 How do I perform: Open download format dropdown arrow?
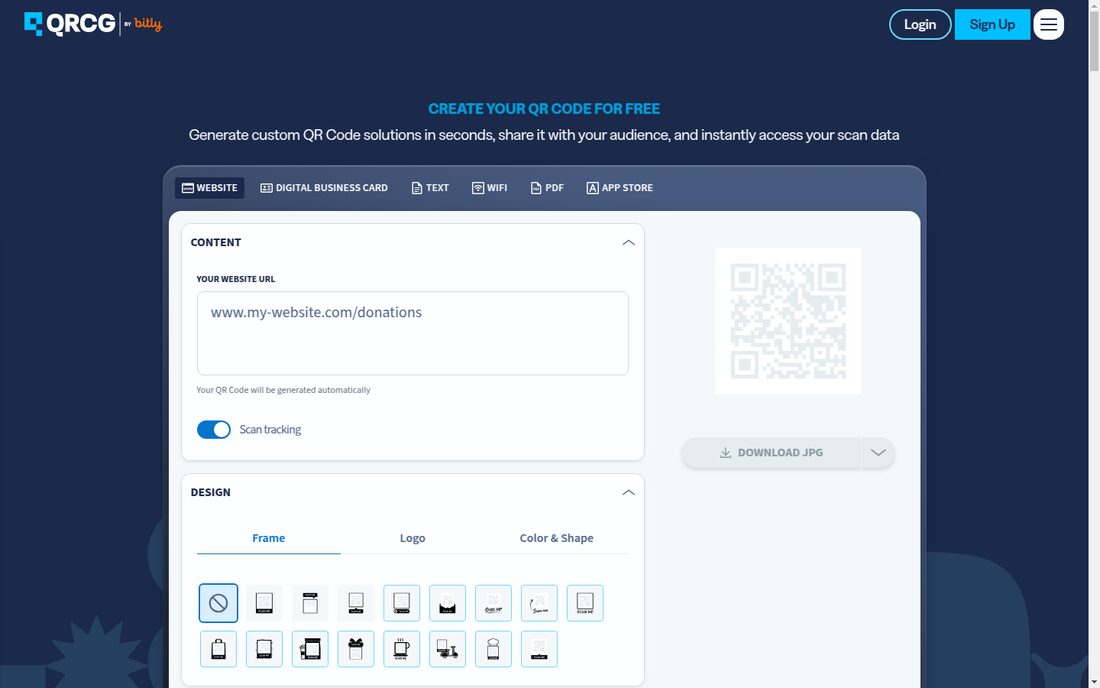878,452
